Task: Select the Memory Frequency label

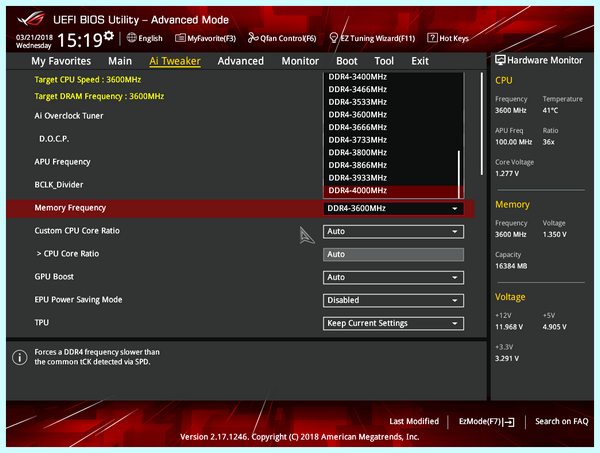Action: tap(70, 208)
